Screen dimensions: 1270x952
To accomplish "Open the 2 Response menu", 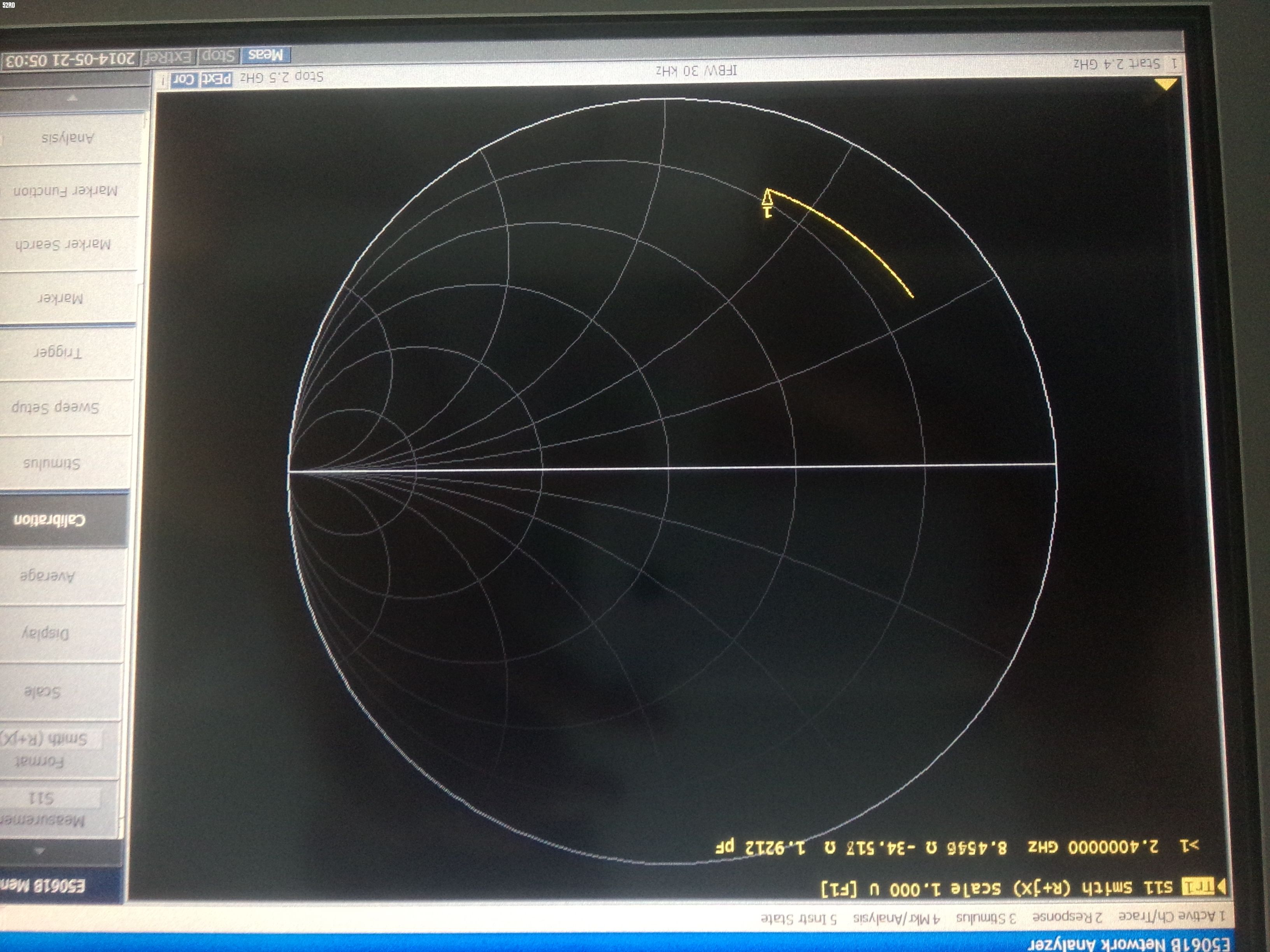I will tap(1067, 917).
